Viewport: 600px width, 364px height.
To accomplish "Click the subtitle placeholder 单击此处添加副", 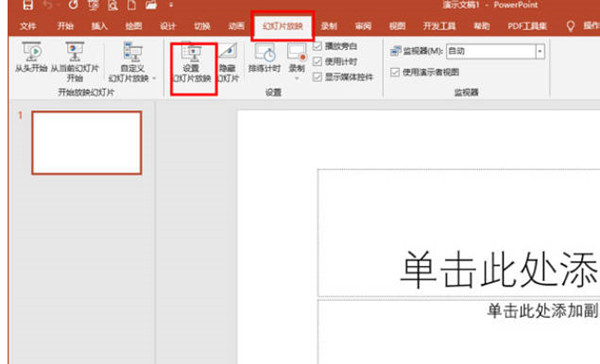I will click(542, 310).
